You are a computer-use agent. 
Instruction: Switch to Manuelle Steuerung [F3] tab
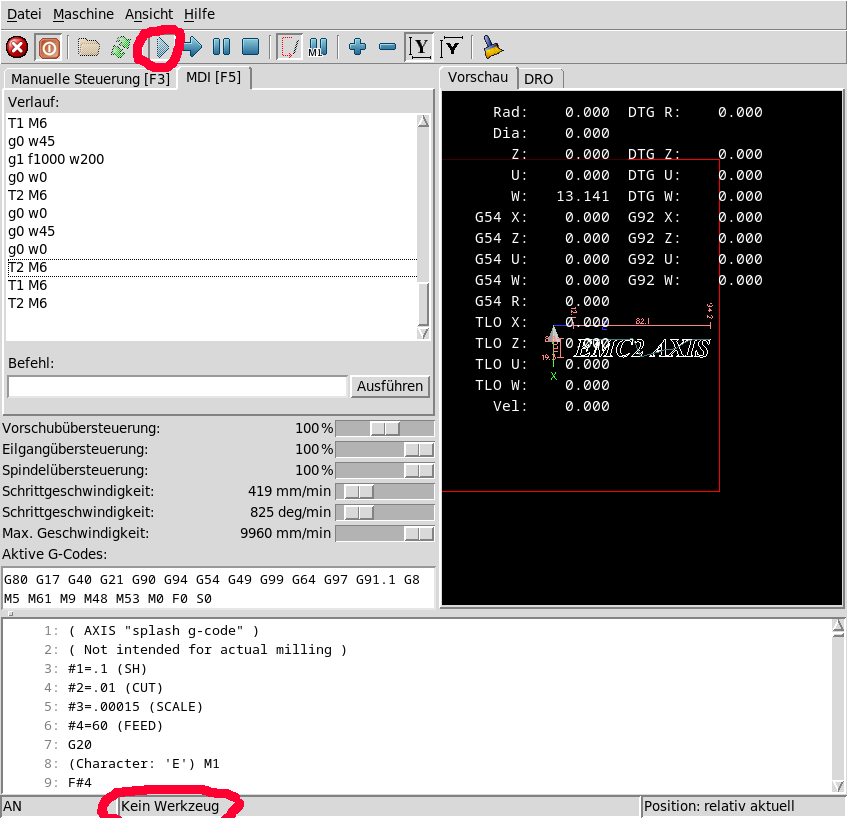tap(91, 79)
